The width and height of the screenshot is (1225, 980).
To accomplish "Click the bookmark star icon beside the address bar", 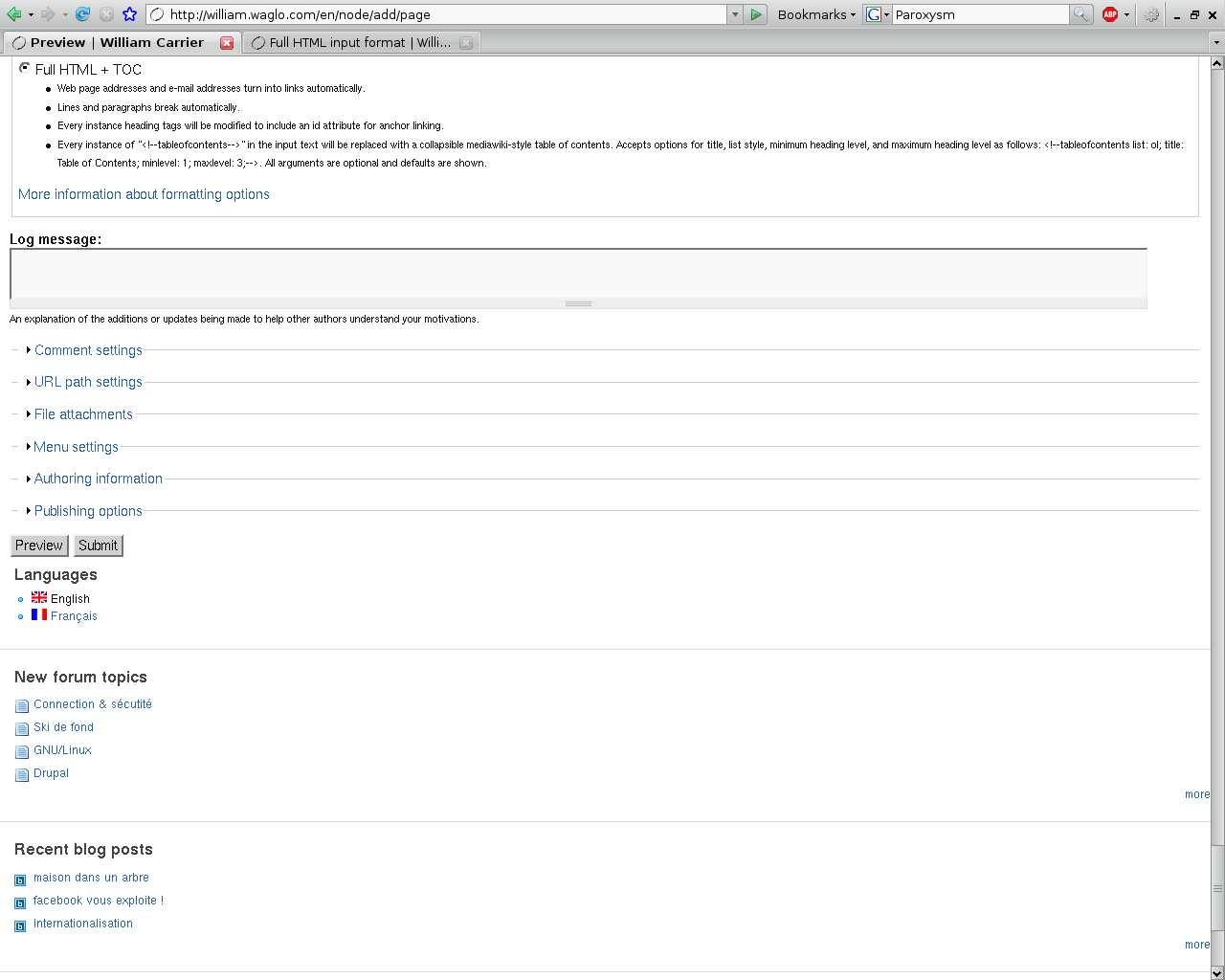I will tap(129, 13).
